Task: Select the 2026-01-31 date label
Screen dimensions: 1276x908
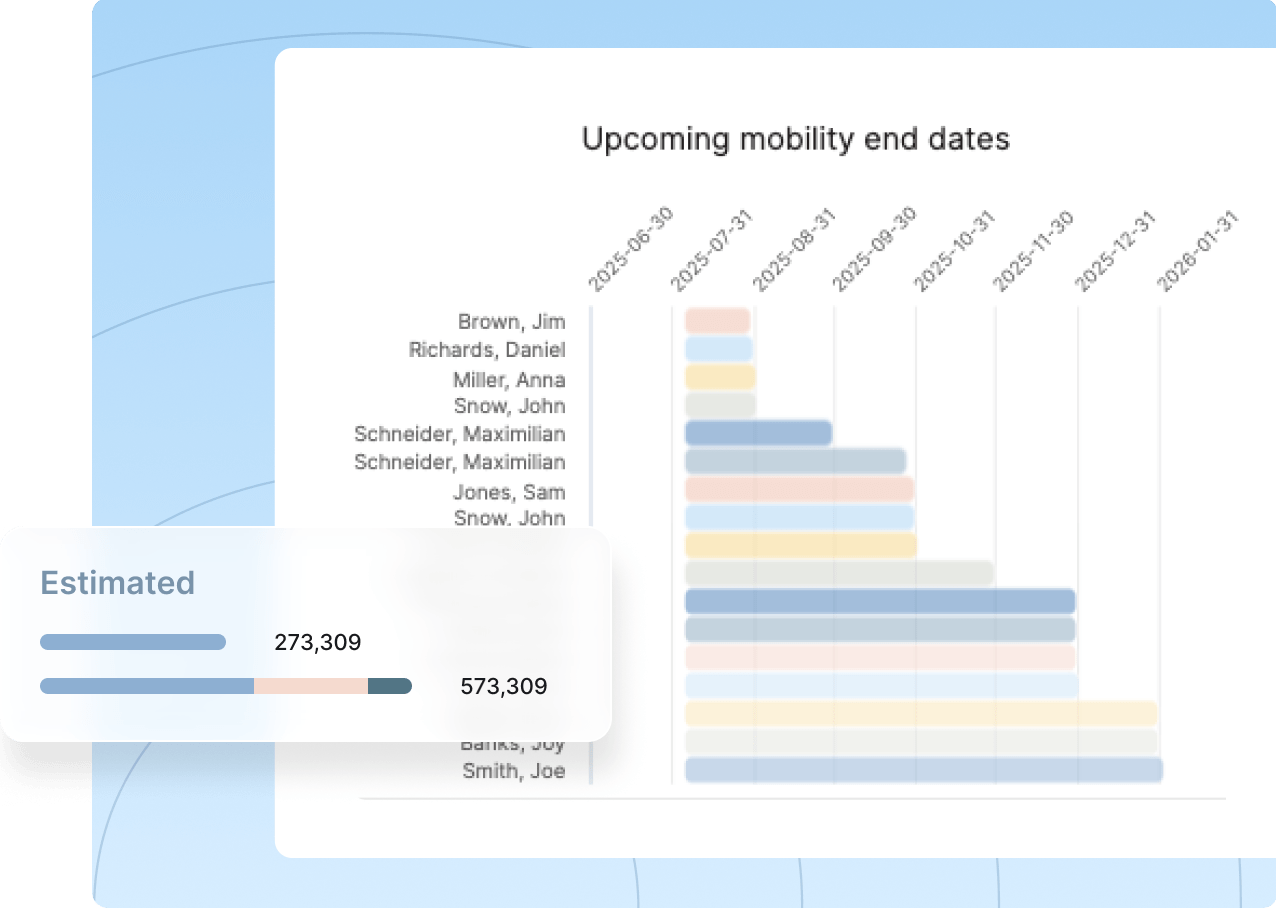Action: tap(1197, 251)
